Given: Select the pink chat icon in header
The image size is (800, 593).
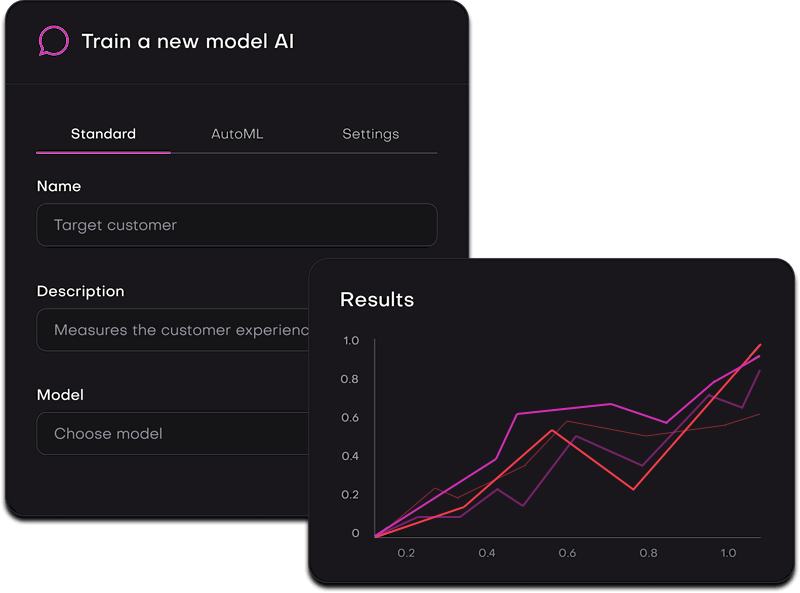Looking at the screenshot, I should point(53,41).
